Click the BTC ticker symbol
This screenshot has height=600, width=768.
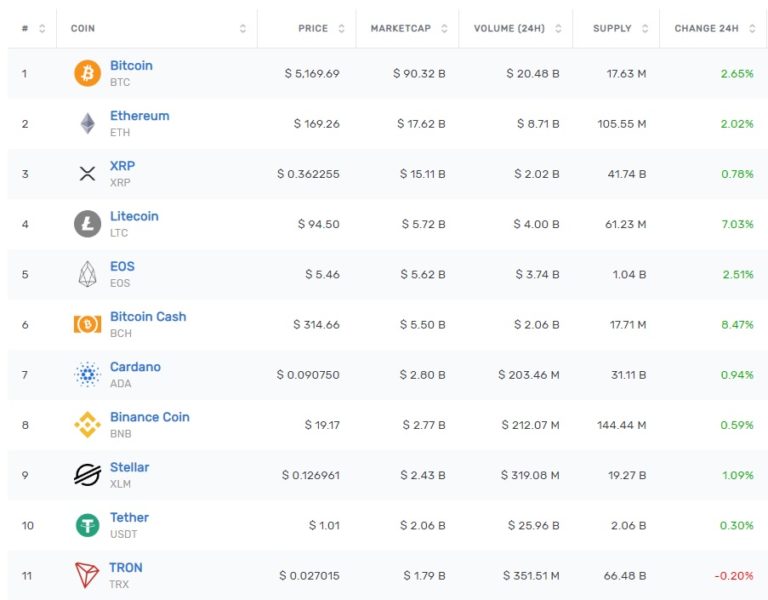(x=120, y=82)
